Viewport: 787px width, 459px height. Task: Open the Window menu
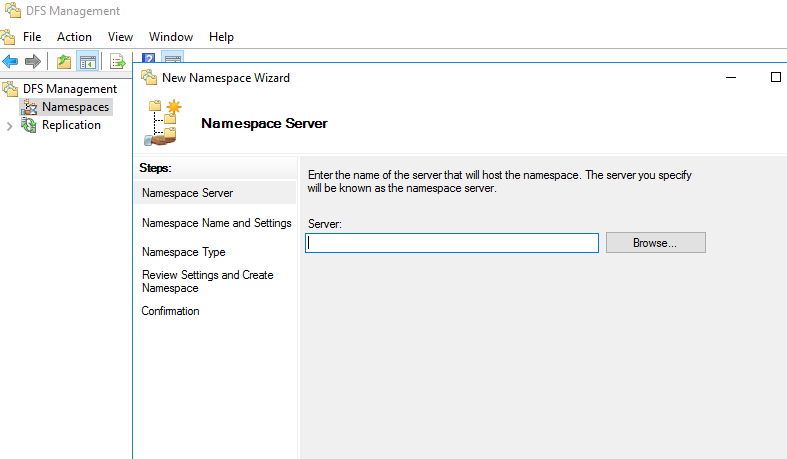coord(170,37)
